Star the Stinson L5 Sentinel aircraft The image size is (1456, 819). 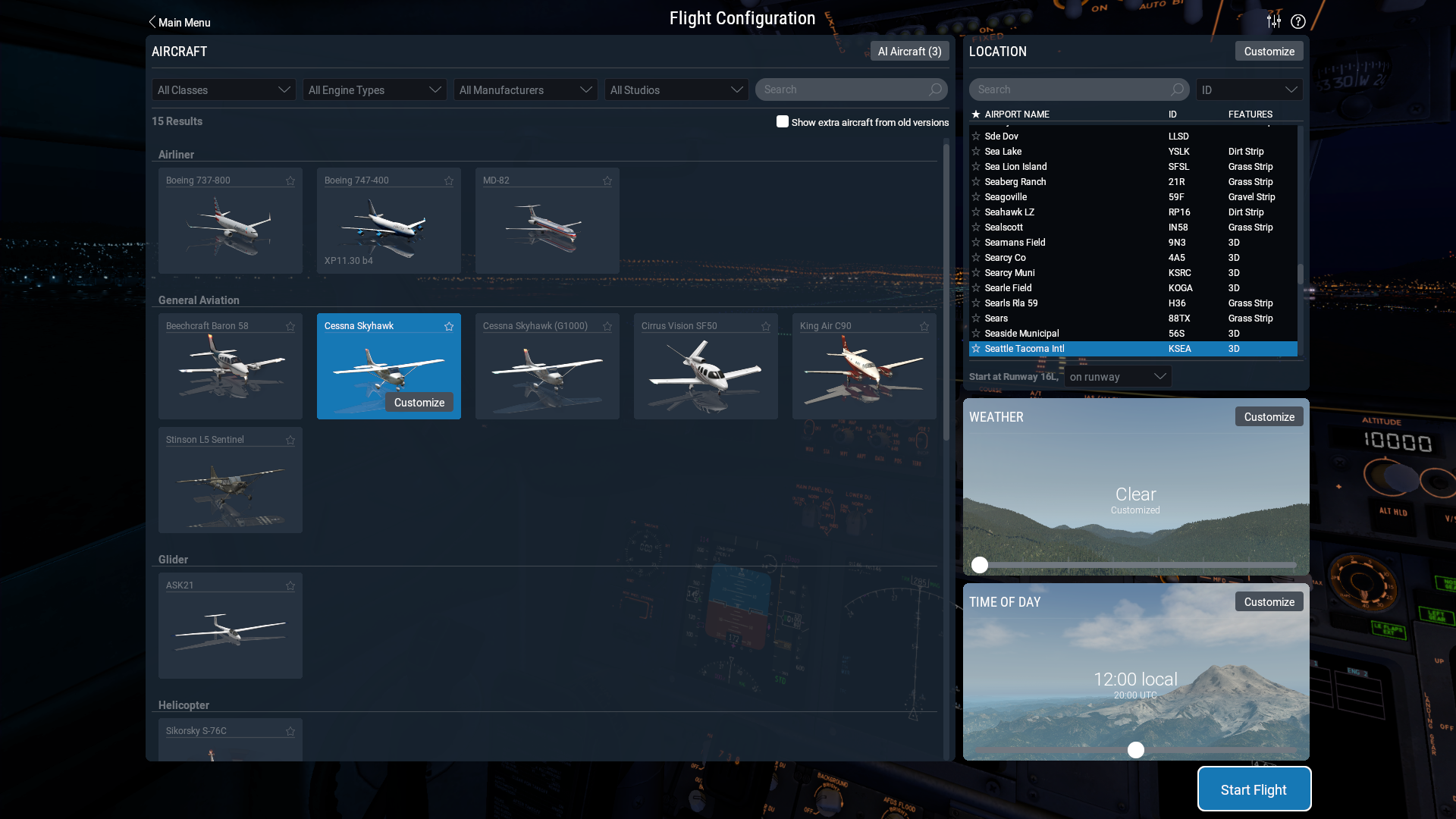coord(290,440)
